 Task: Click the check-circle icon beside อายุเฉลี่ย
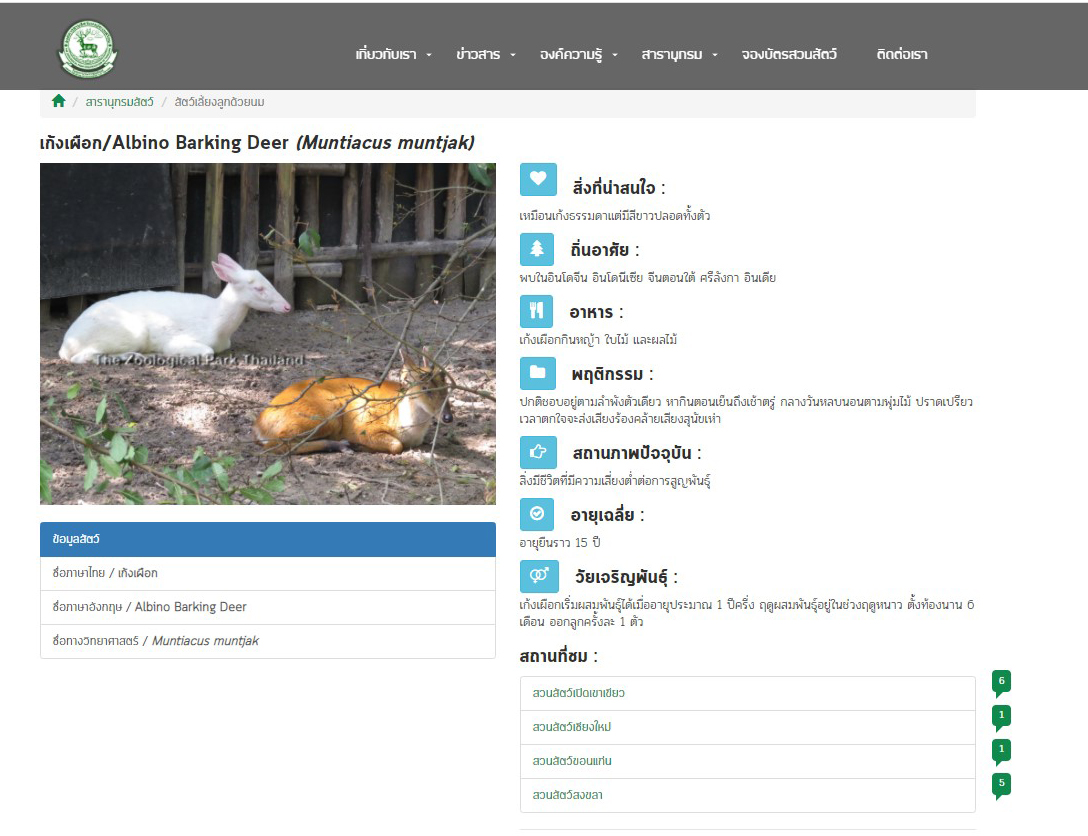coord(537,514)
